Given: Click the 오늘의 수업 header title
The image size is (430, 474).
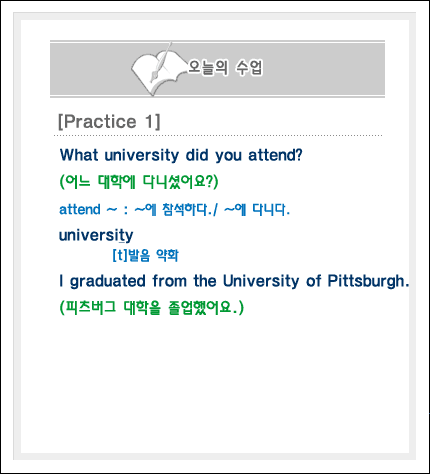Looking at the screenshot, I should point(225,68).
